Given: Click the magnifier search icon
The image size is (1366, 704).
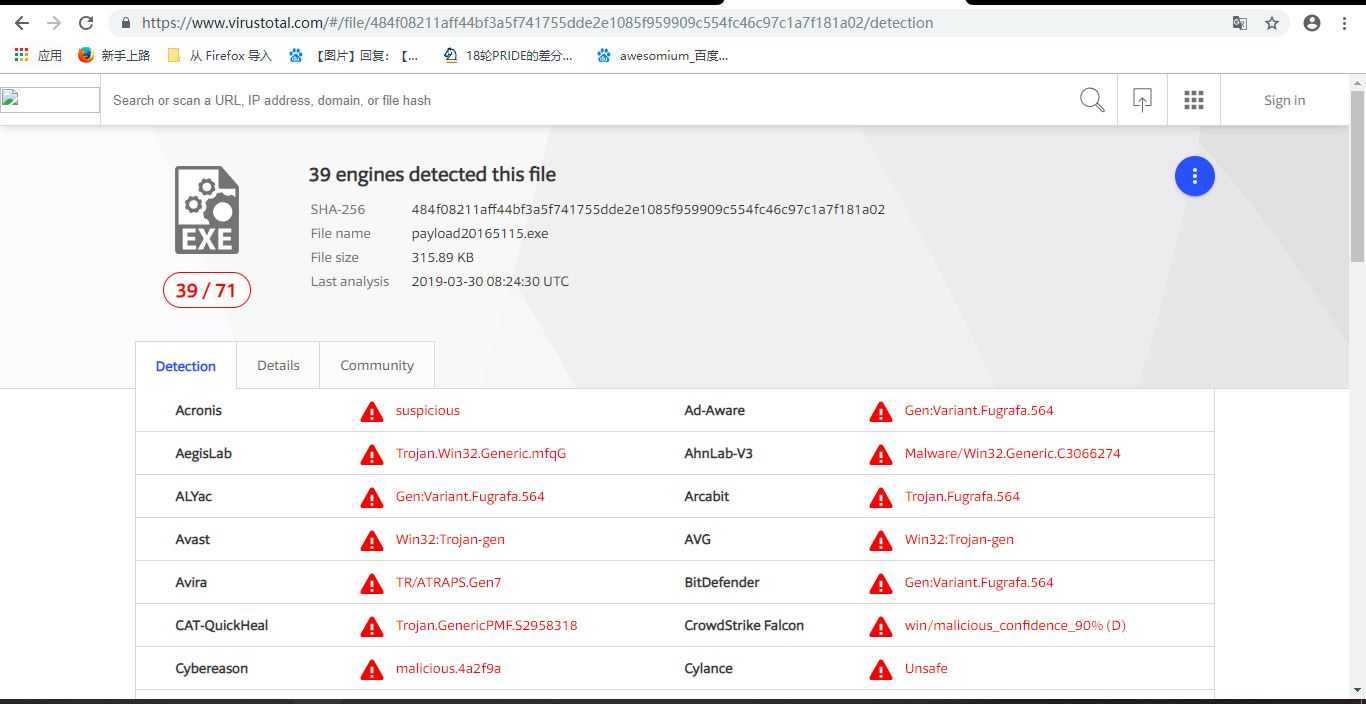Looking at the screenshot, I should [x=1092, y=100].
